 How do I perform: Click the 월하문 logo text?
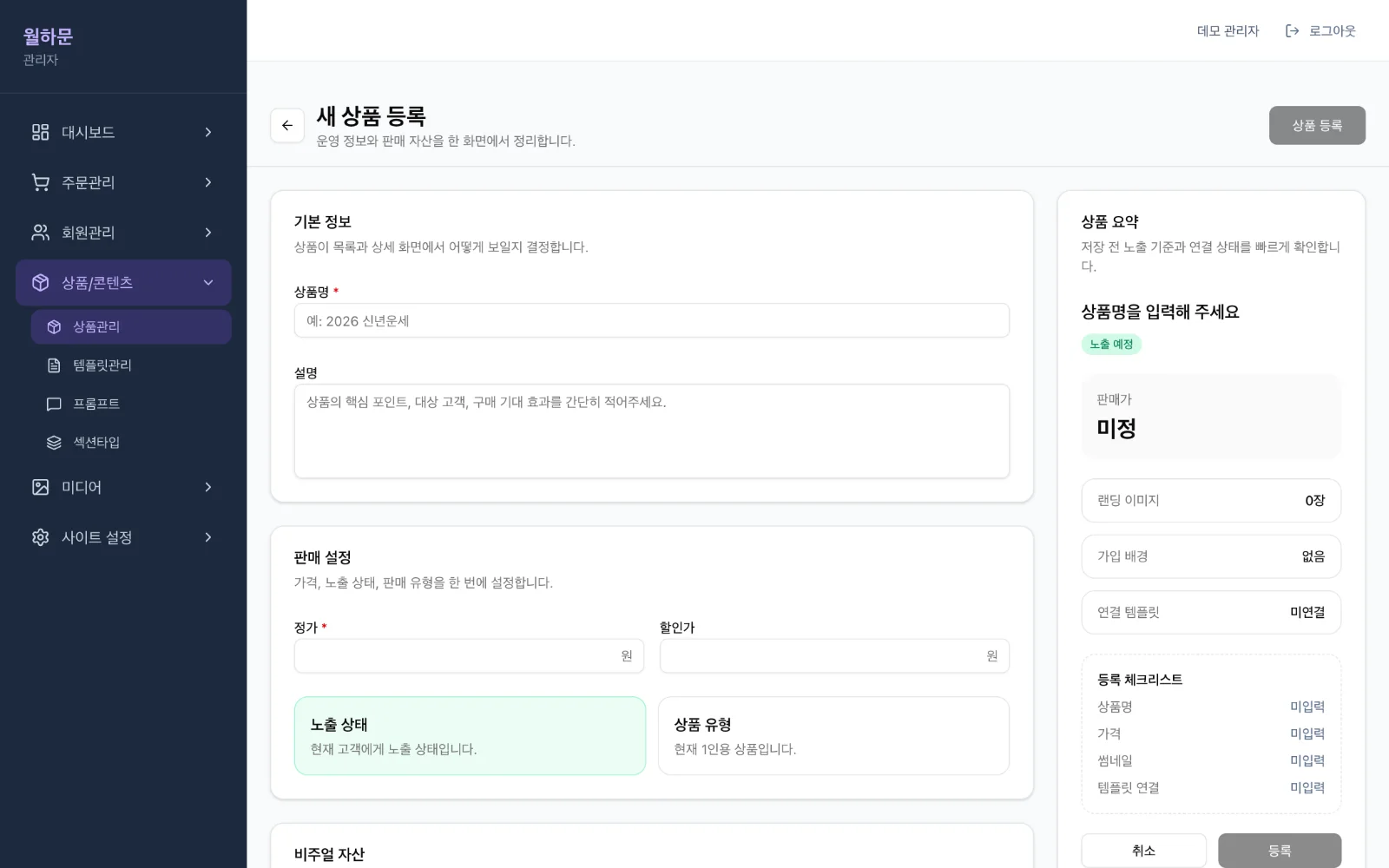(48, 36)
